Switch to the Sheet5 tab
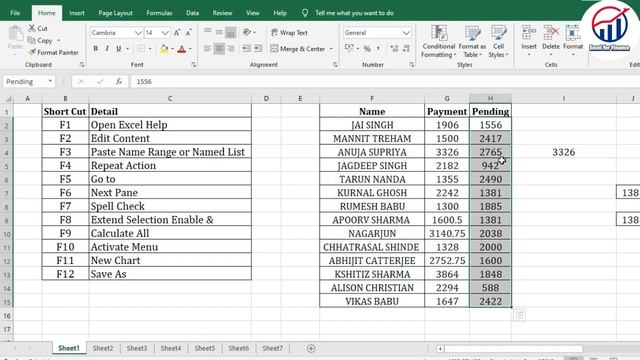 click(x=204, y=348)
